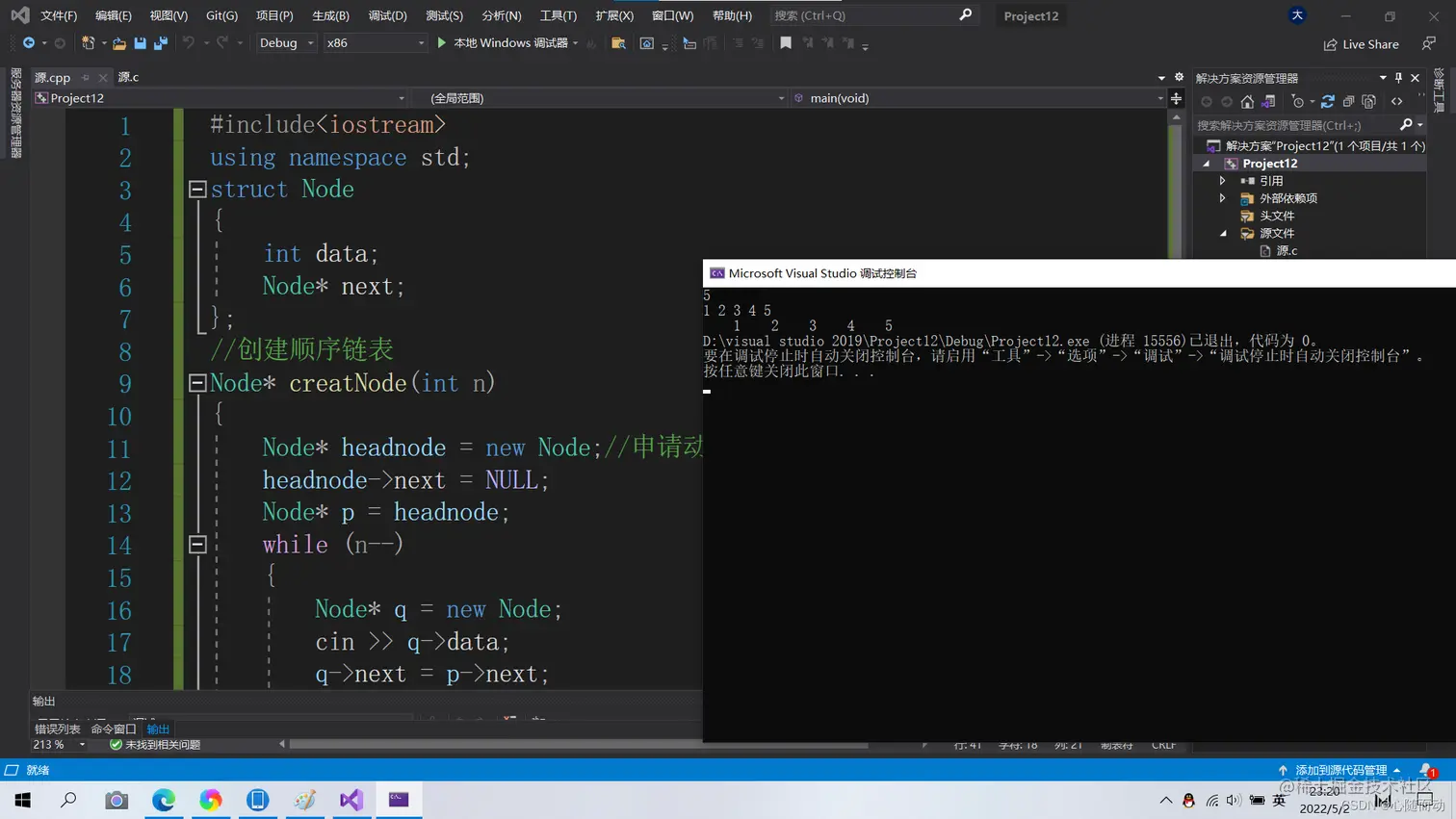Click the editor settings gear icon

[1179, 77]
